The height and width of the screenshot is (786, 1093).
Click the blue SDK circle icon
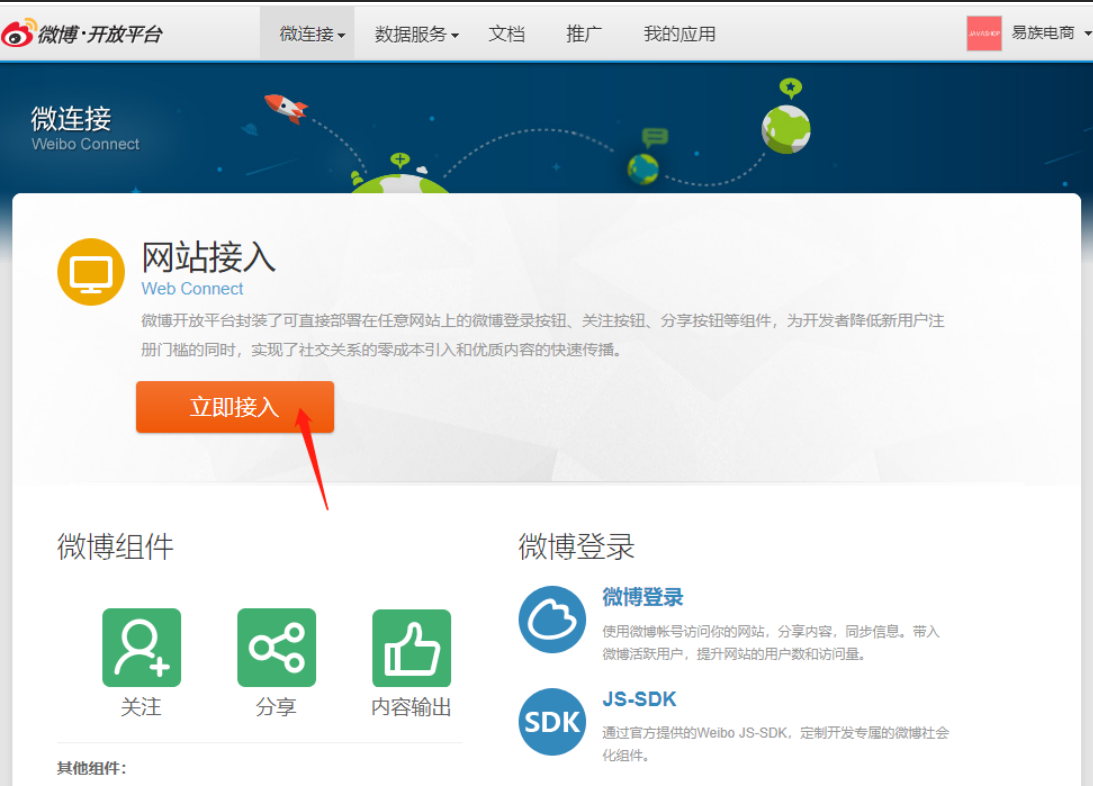click(552, 721)
